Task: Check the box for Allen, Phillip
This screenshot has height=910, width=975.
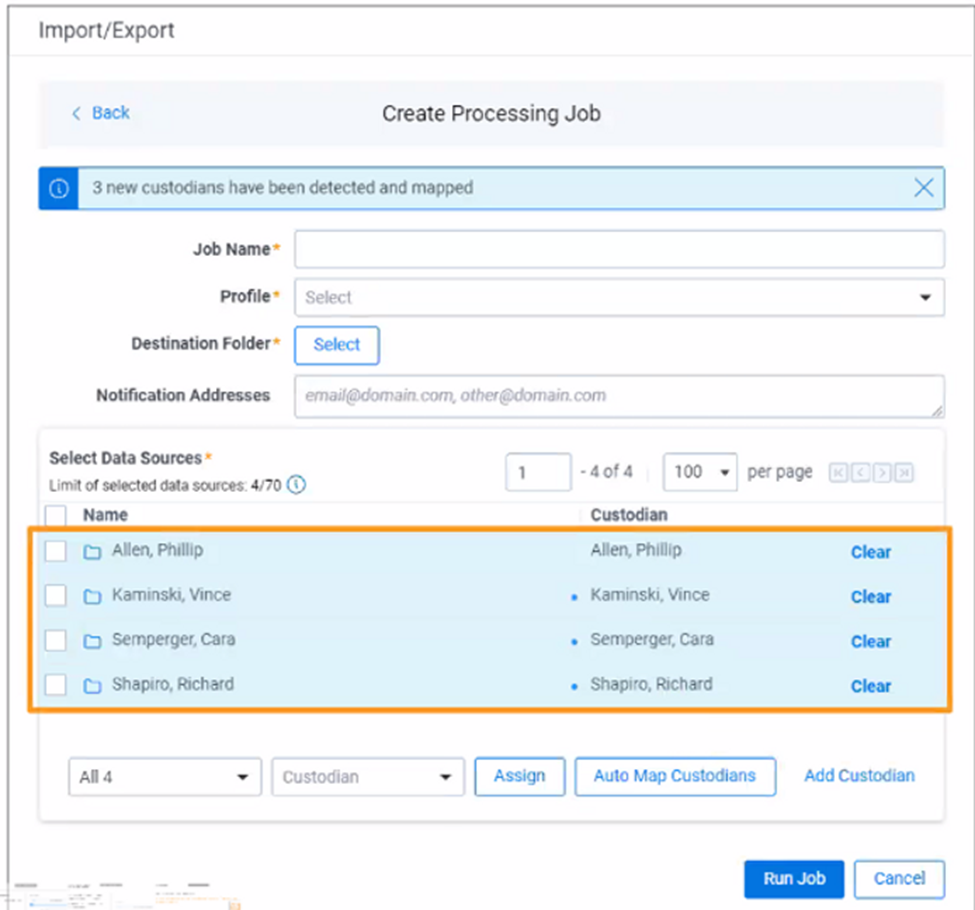Action: point(56,551)
